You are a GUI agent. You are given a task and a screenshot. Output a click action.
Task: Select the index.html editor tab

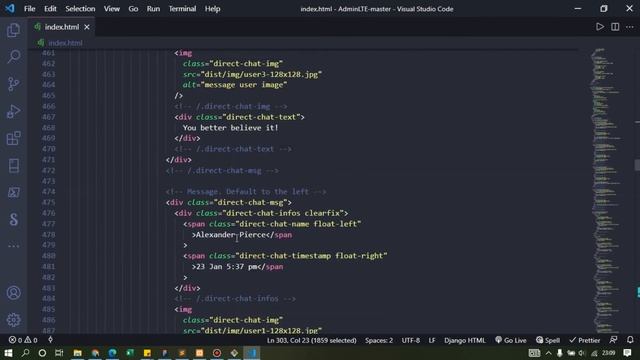[62, 27]
